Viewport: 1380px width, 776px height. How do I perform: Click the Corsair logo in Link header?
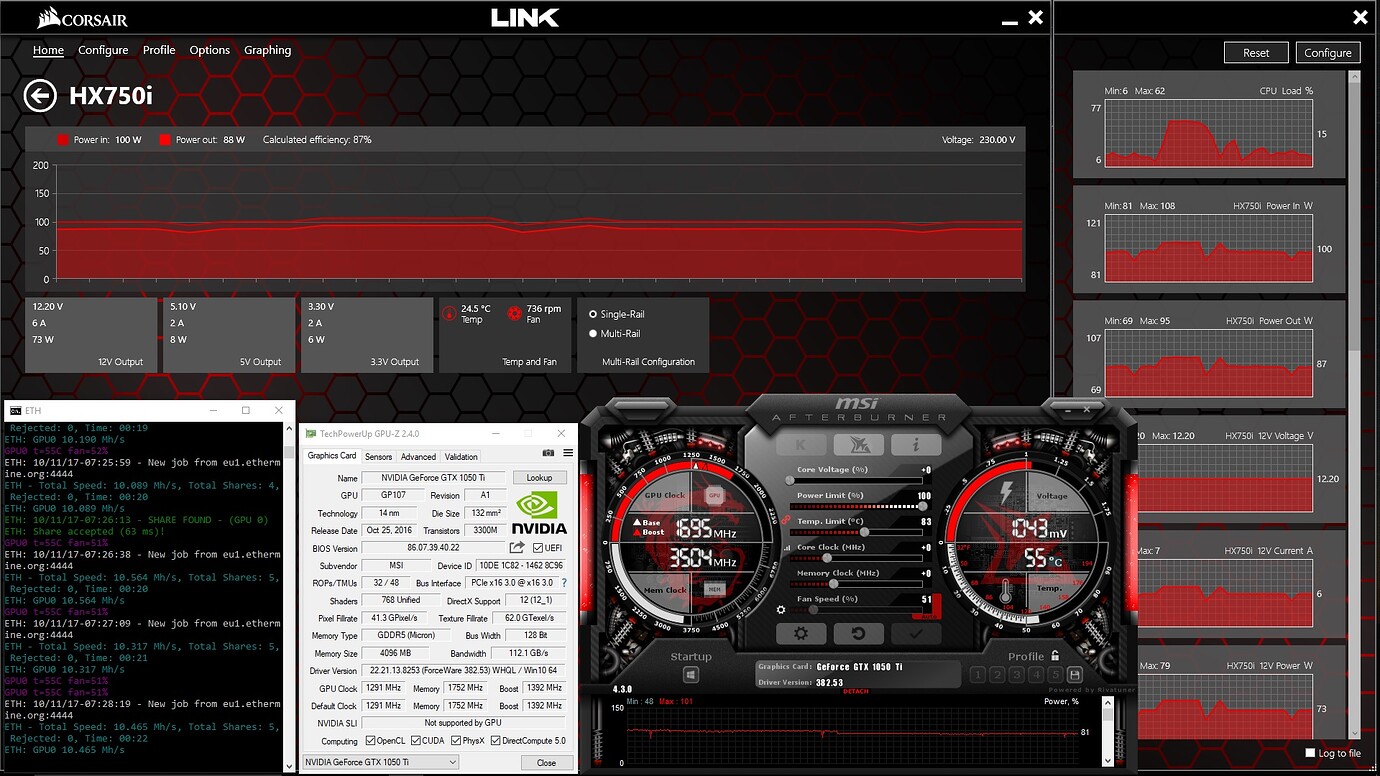[82, 18]
